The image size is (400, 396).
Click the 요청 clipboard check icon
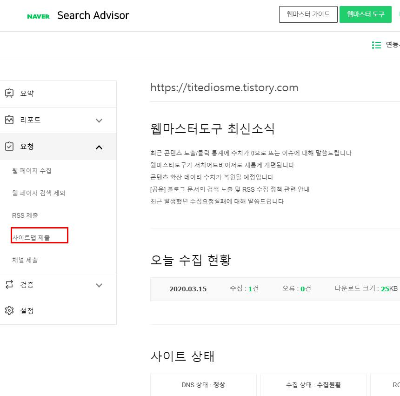coord(9,146)
